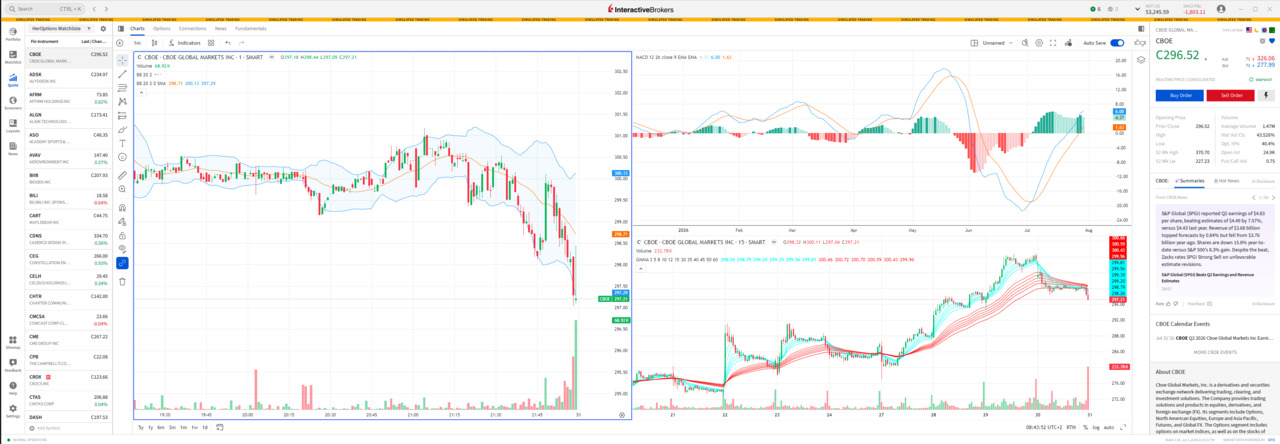Set chart range to 1d
Image resolution: width=1280 pixels, height=444 pixels.
pos(205,428)
